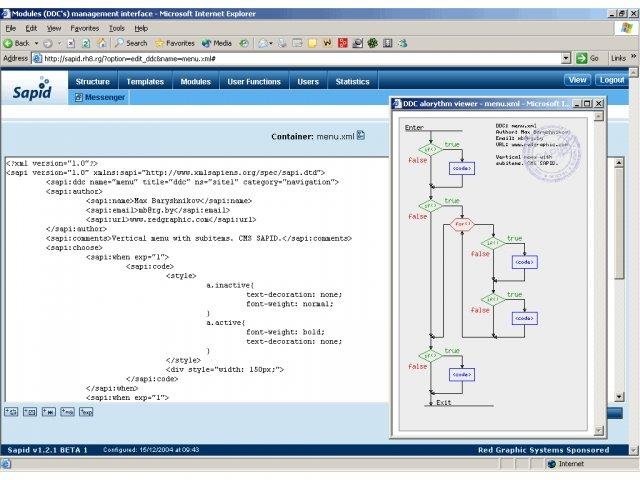The width and height of the screenshot is (640, 480).
Task: Open the Messenger link
Action: click(100, 97)
